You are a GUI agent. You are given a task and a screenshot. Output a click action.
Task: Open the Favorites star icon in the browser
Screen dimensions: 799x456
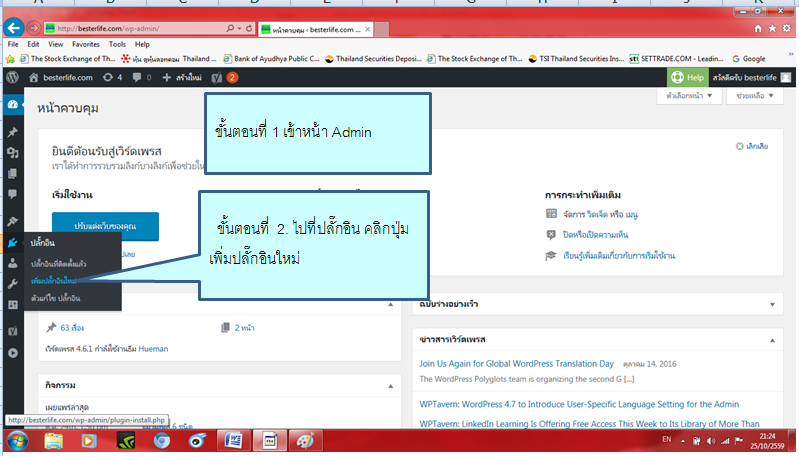coord(773,29)
